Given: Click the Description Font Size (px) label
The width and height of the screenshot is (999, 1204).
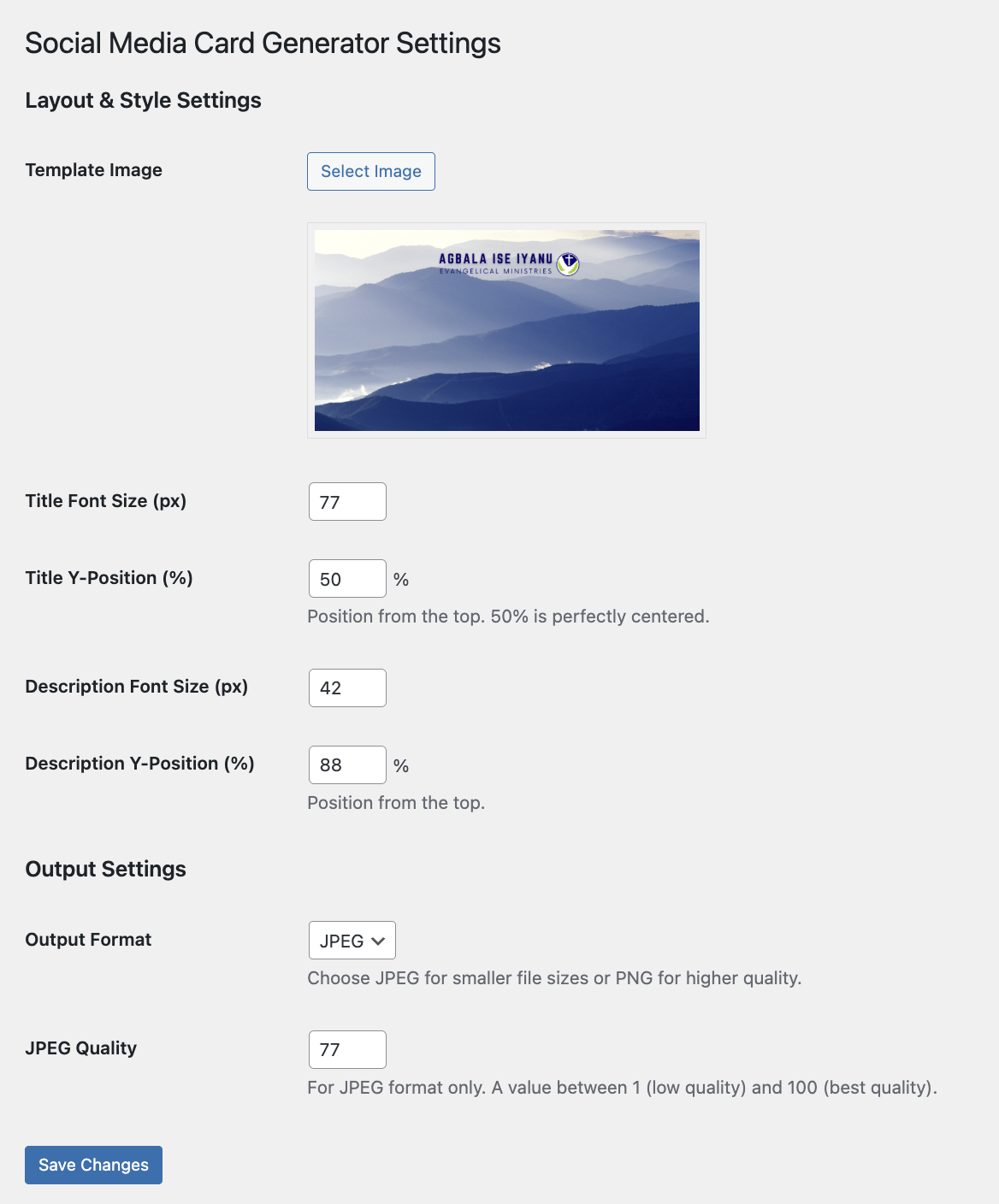Looking at the screenshot, I should 137,687.
